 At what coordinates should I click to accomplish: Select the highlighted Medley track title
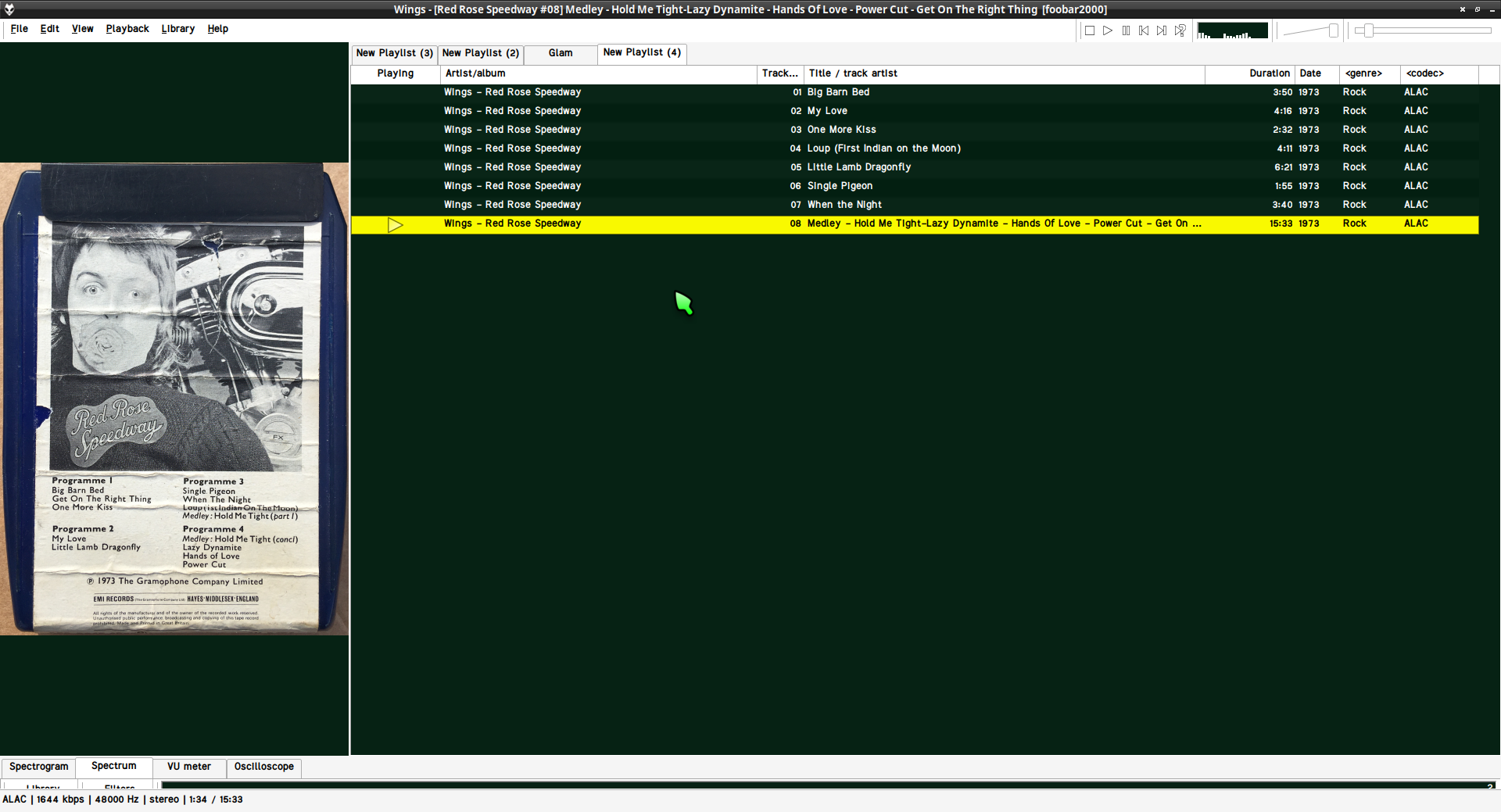tap(1005, 224)
